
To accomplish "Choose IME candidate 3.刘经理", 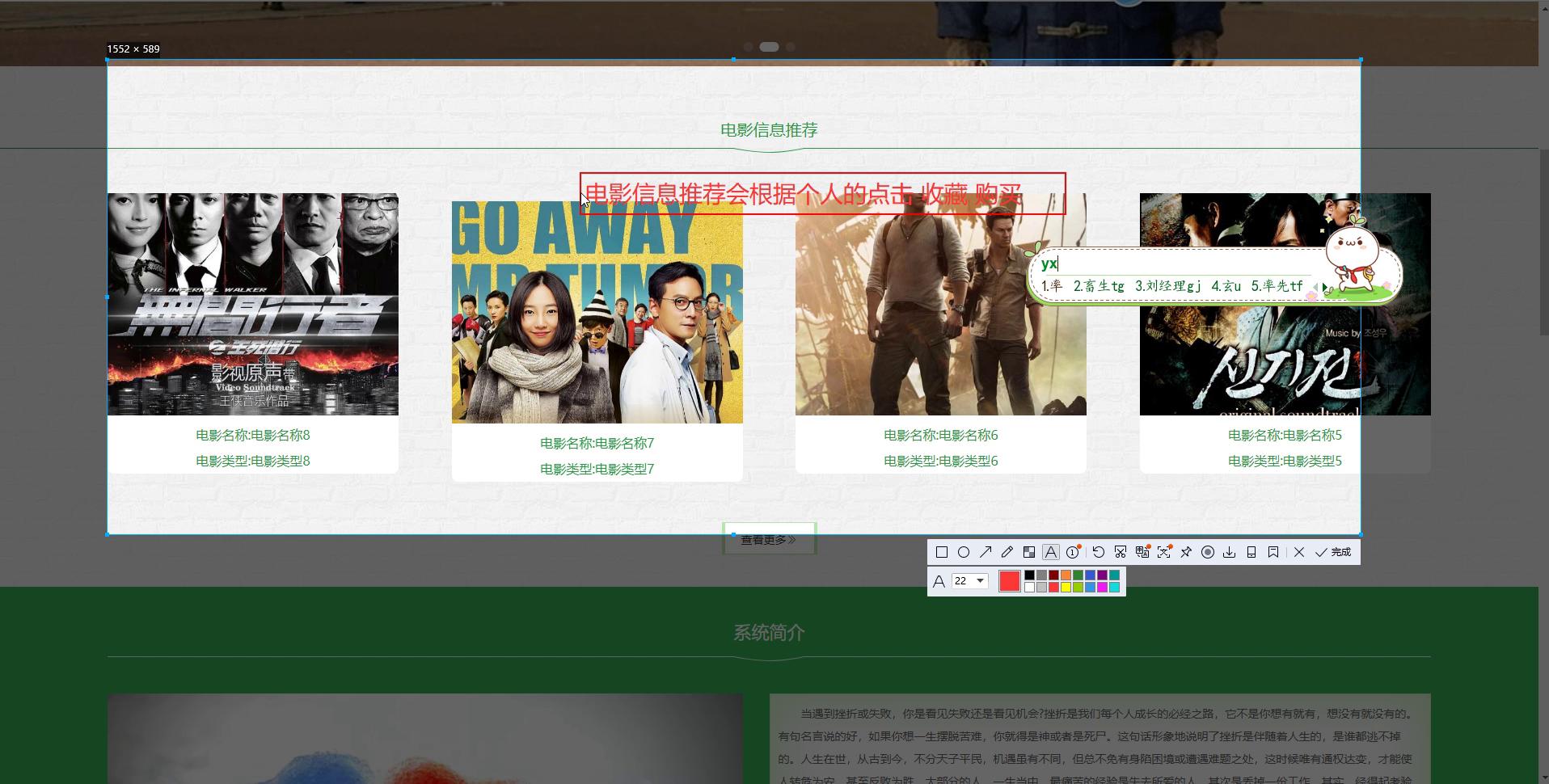I will pos(1168,285).
